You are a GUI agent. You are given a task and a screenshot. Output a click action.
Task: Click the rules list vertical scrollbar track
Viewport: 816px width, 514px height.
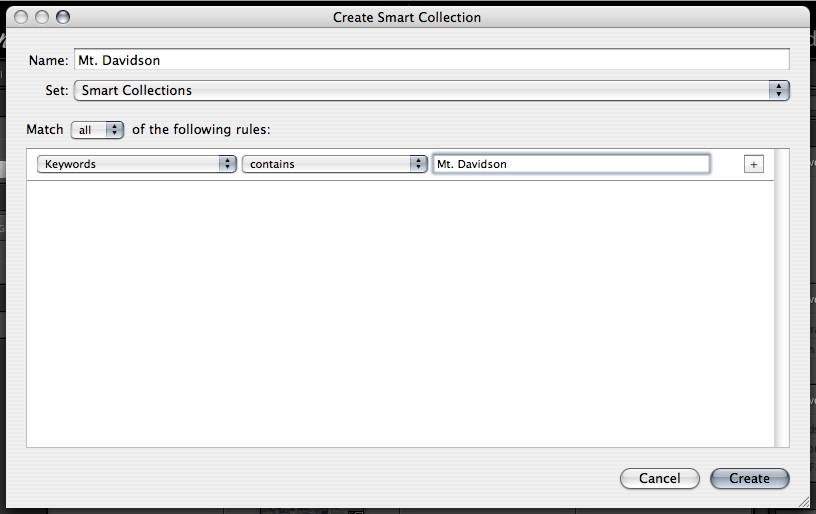781,300
